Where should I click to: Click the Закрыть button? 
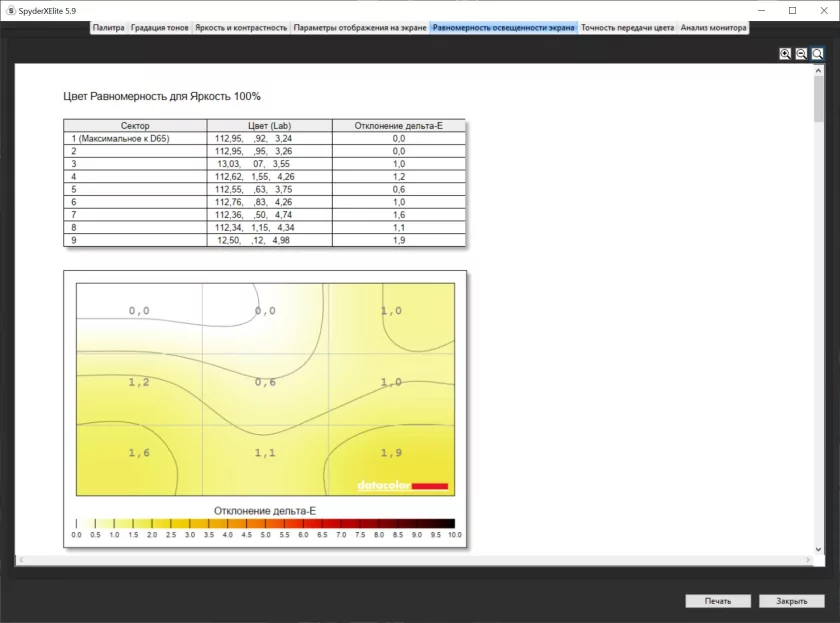point(791,601)
